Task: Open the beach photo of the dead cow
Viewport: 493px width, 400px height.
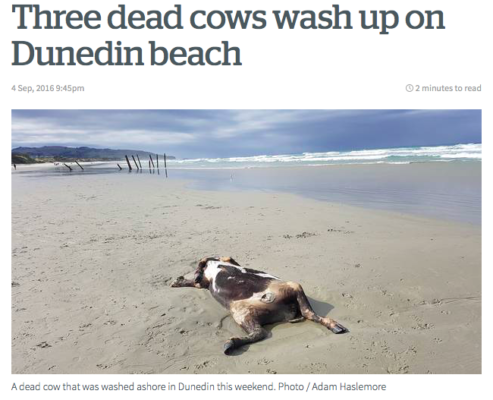Action: click(x=246, y=241)
